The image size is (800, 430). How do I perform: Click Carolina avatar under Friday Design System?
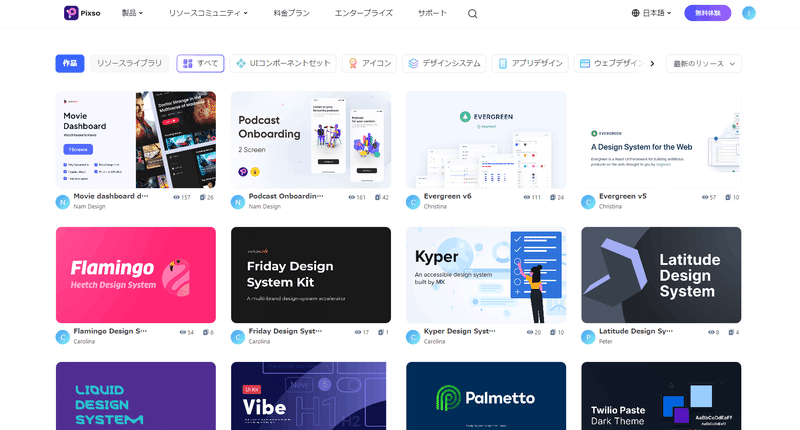(238, 337)
